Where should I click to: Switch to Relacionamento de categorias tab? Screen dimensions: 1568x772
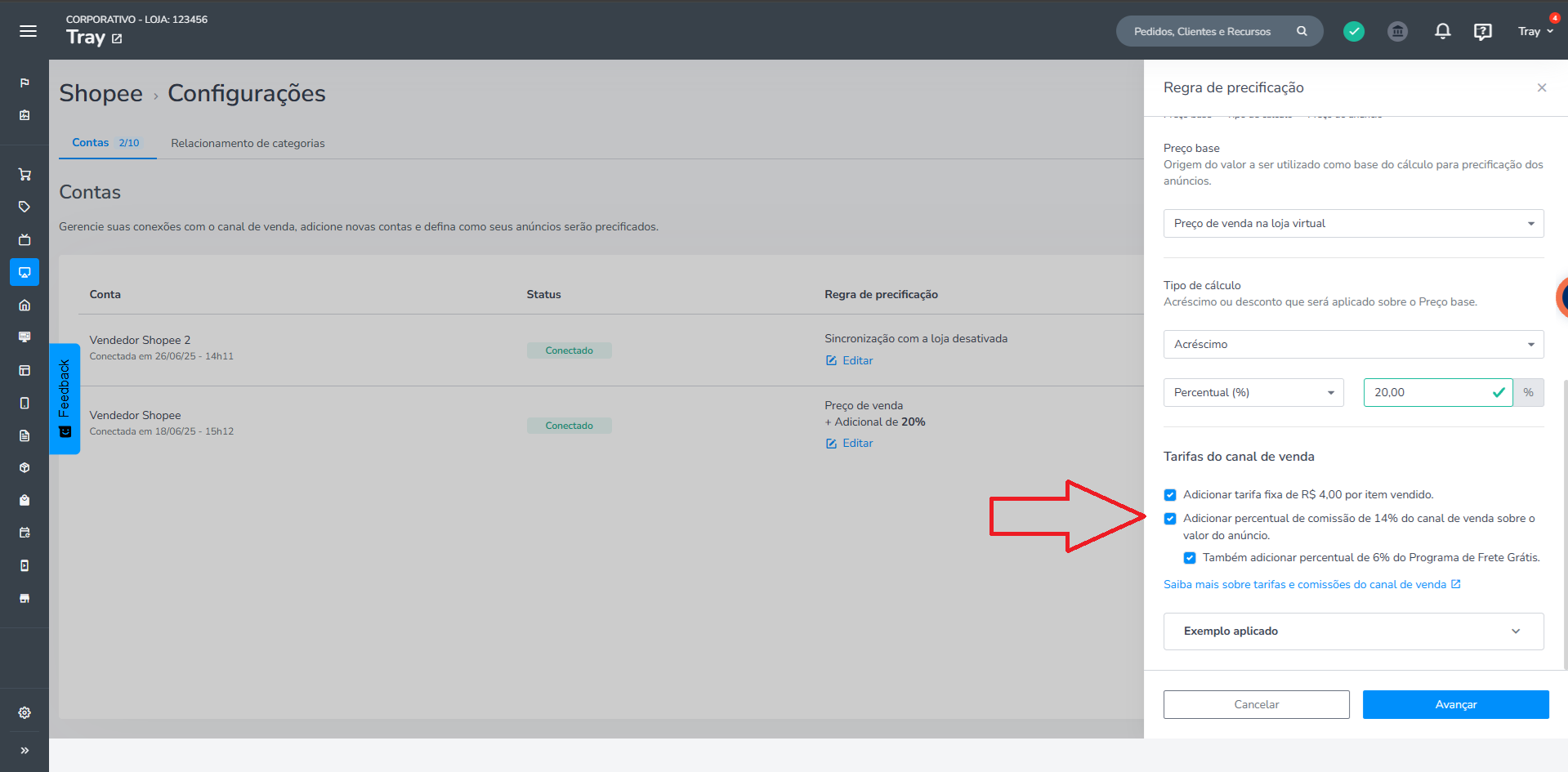click(x=248, y=143)
